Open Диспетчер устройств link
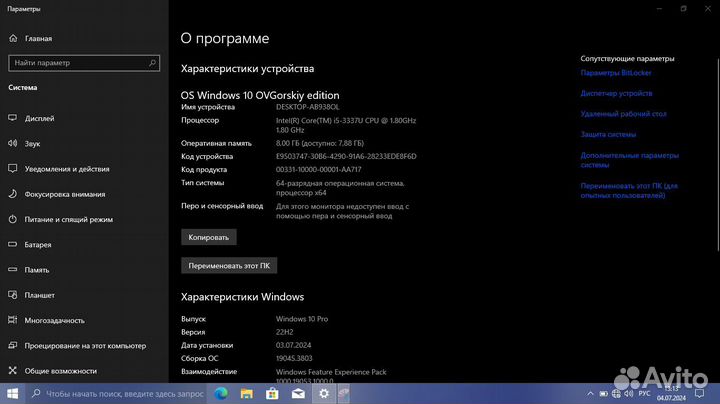Viewport: 720px width, 404px height. click(x=616, y=93)
